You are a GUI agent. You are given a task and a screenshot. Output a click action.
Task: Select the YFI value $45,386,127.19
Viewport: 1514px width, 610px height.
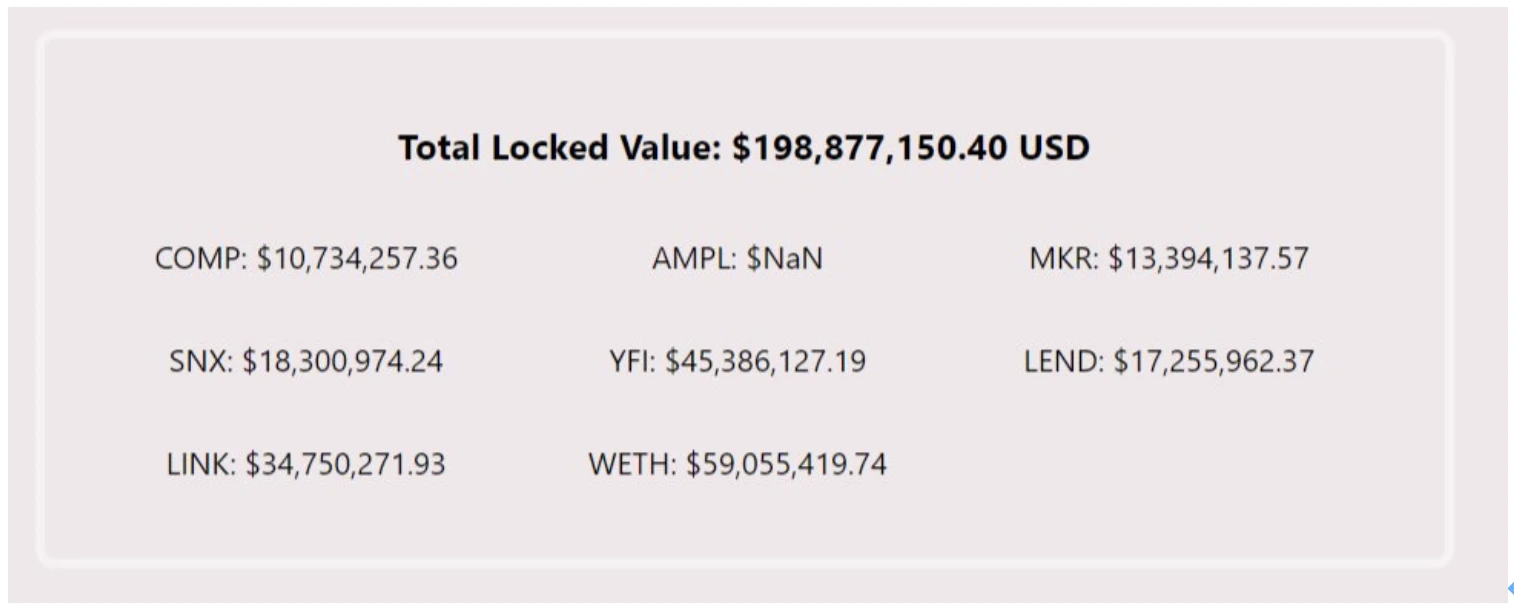click(766, 361)
